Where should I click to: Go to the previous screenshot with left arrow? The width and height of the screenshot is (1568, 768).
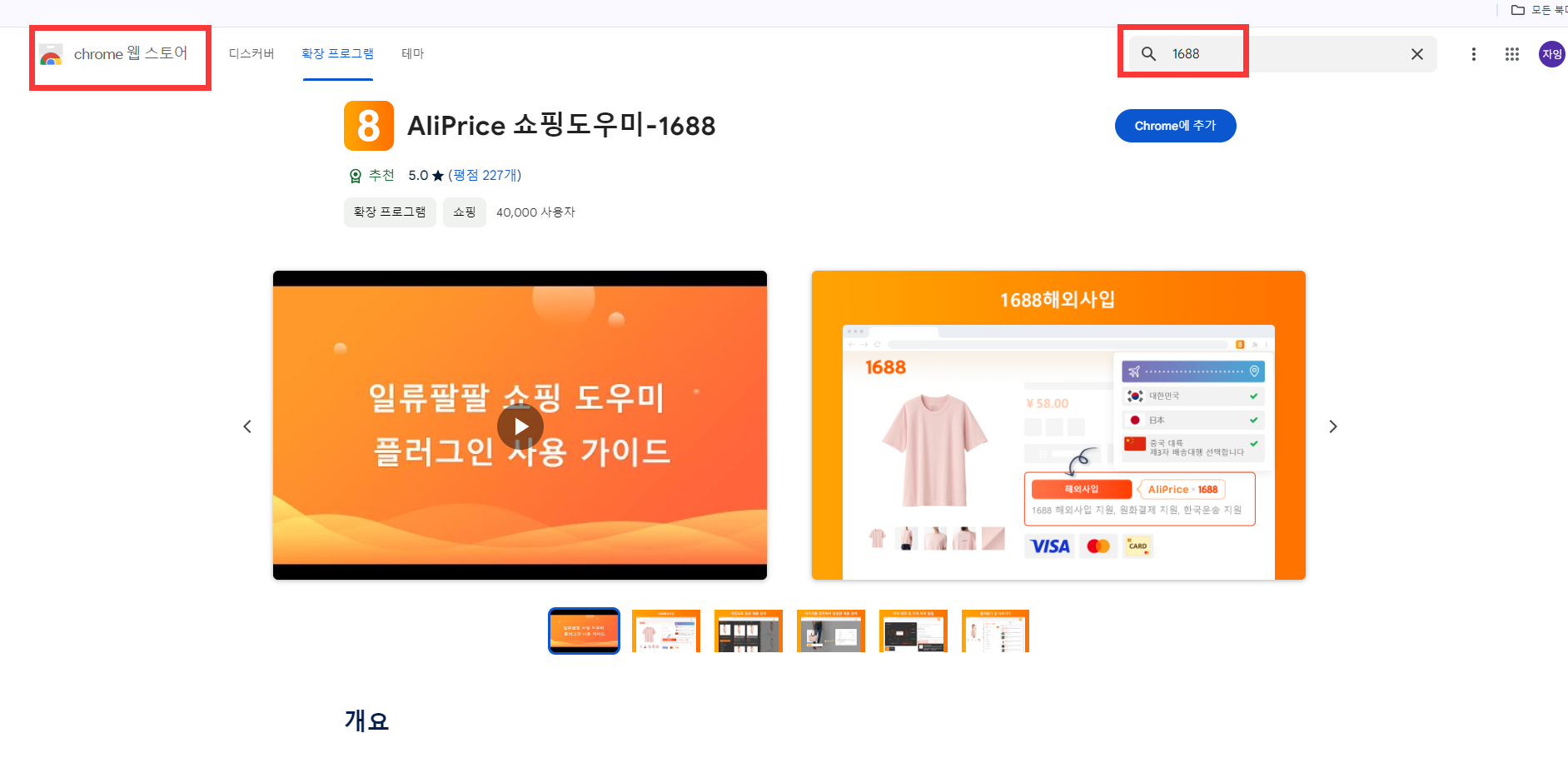(x=246, y=426)
